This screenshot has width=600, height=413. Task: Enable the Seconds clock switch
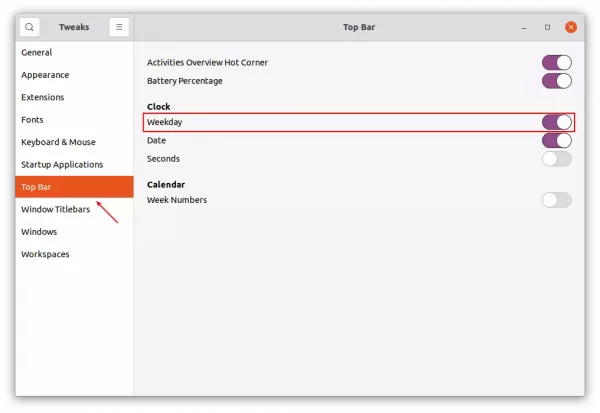[x=557, y=159]
